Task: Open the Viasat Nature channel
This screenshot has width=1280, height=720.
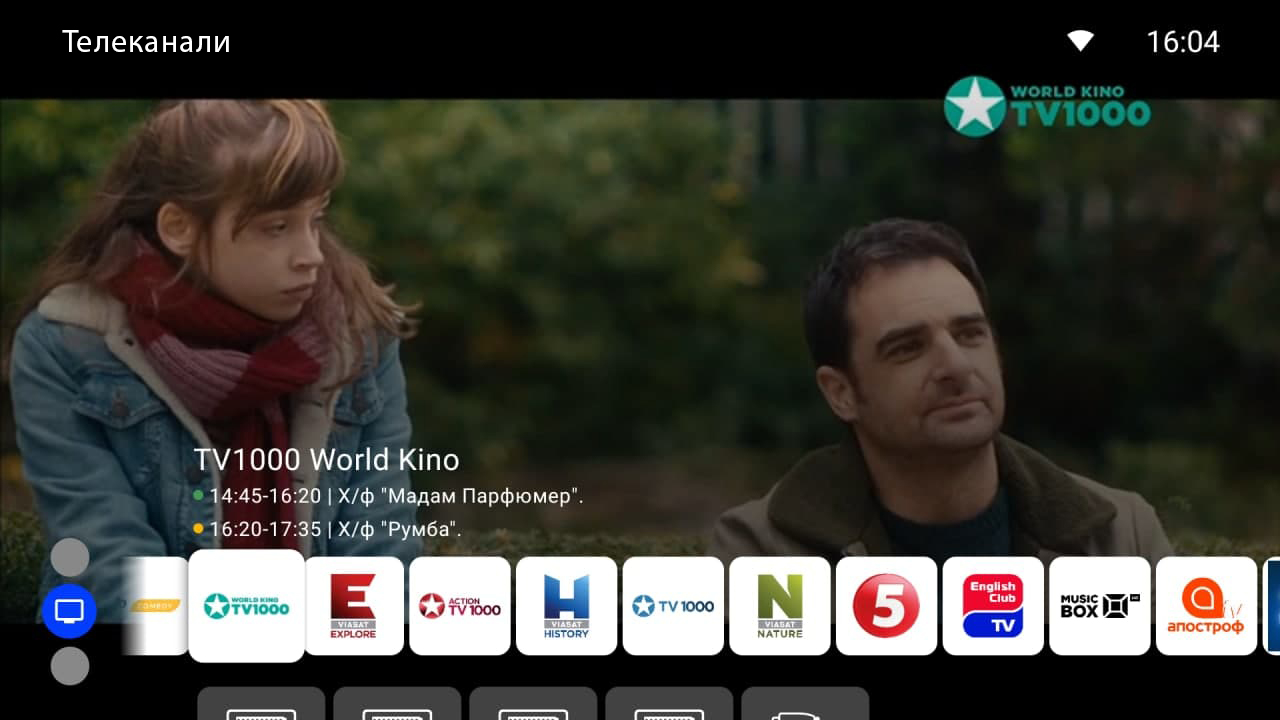Action: click(x=780, y=606)
